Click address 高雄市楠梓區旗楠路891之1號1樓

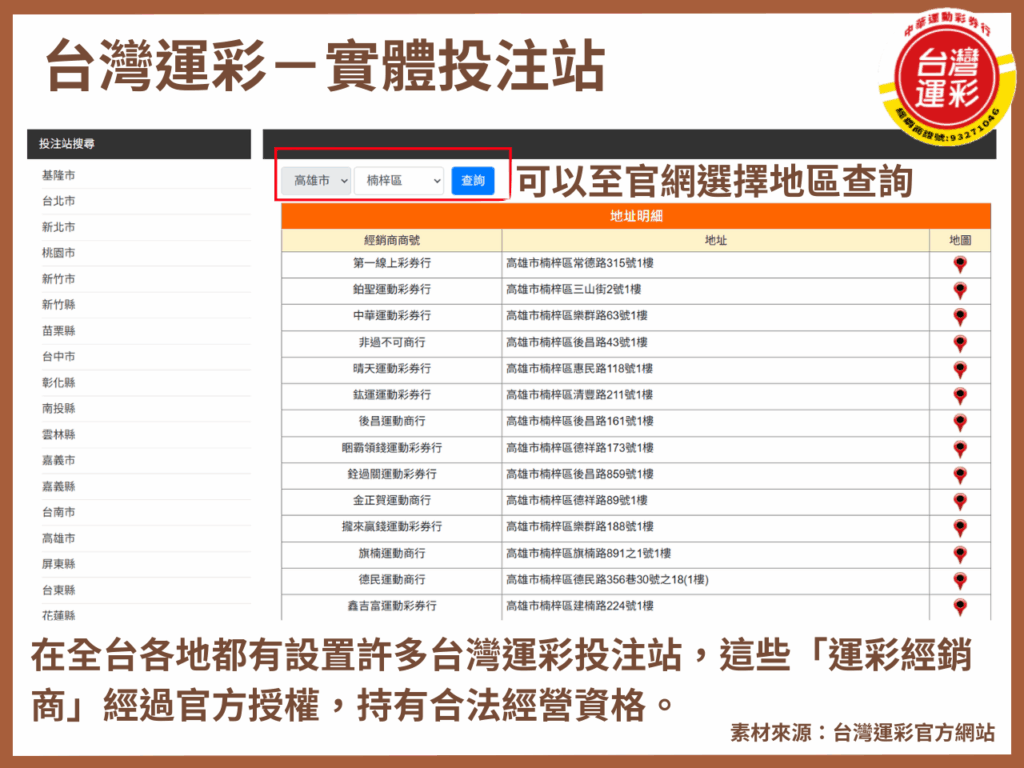coord(589,553)
